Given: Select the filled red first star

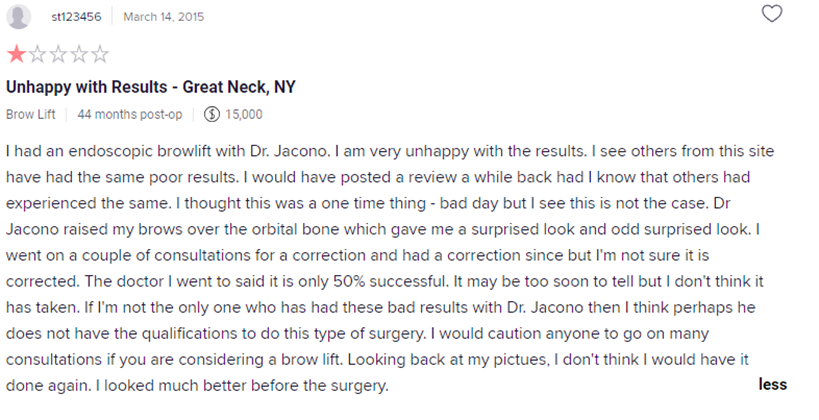Looking at the screenshot, I should point(16,54).
